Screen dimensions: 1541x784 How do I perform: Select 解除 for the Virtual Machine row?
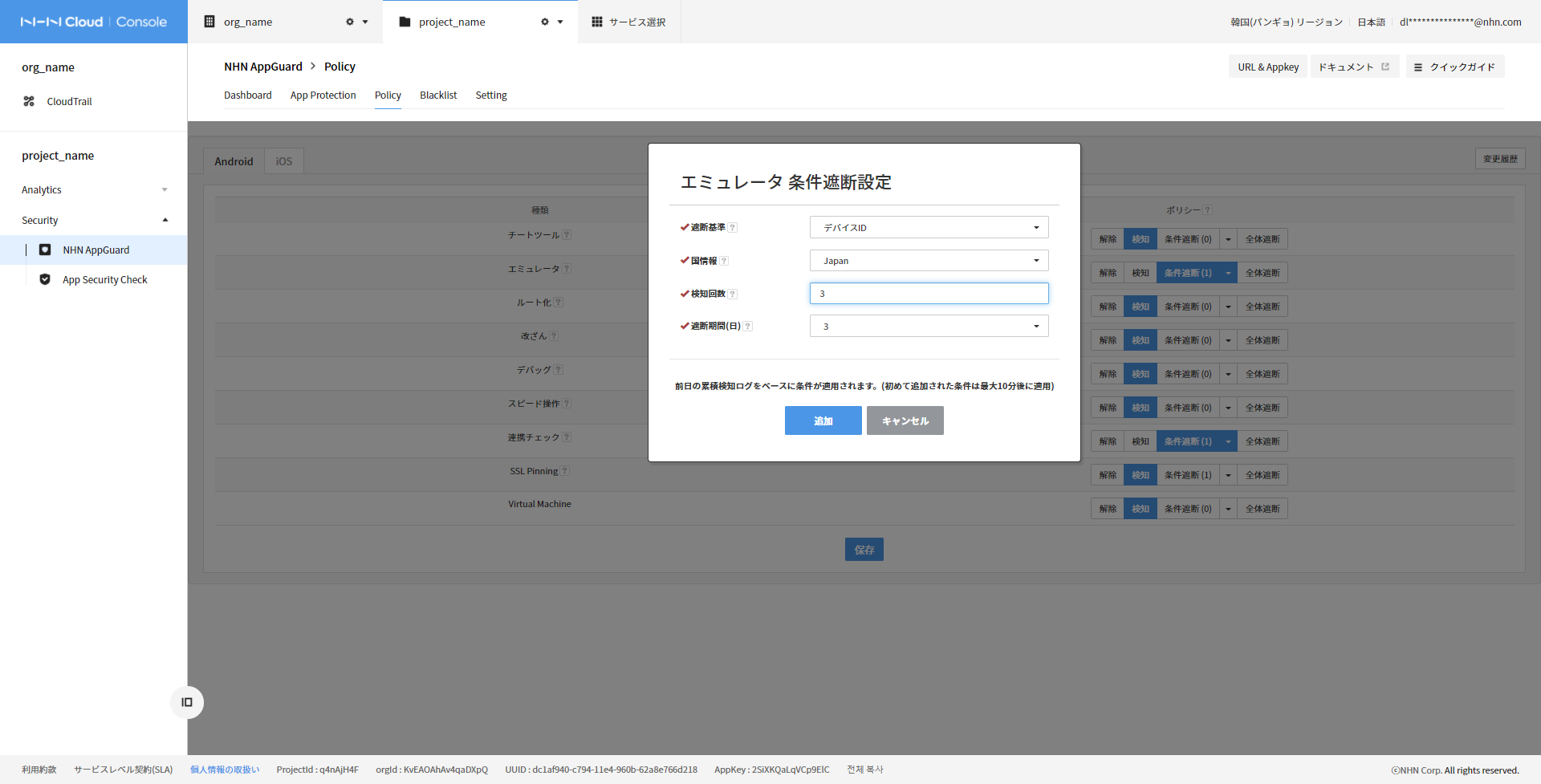[1108, 509]
